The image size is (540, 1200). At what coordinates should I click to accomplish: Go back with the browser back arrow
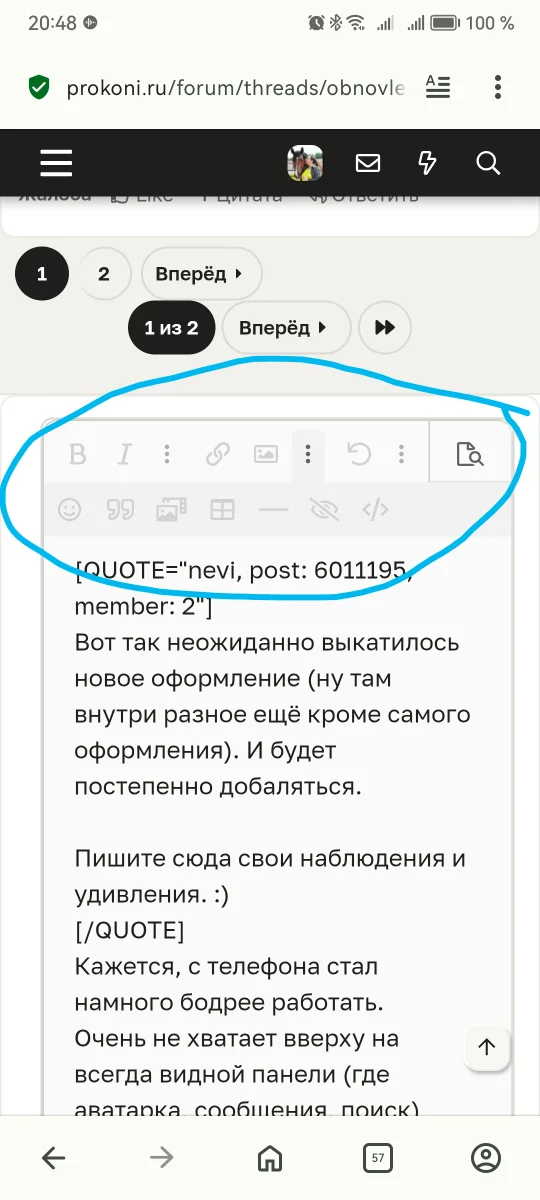pos(53,1158)
